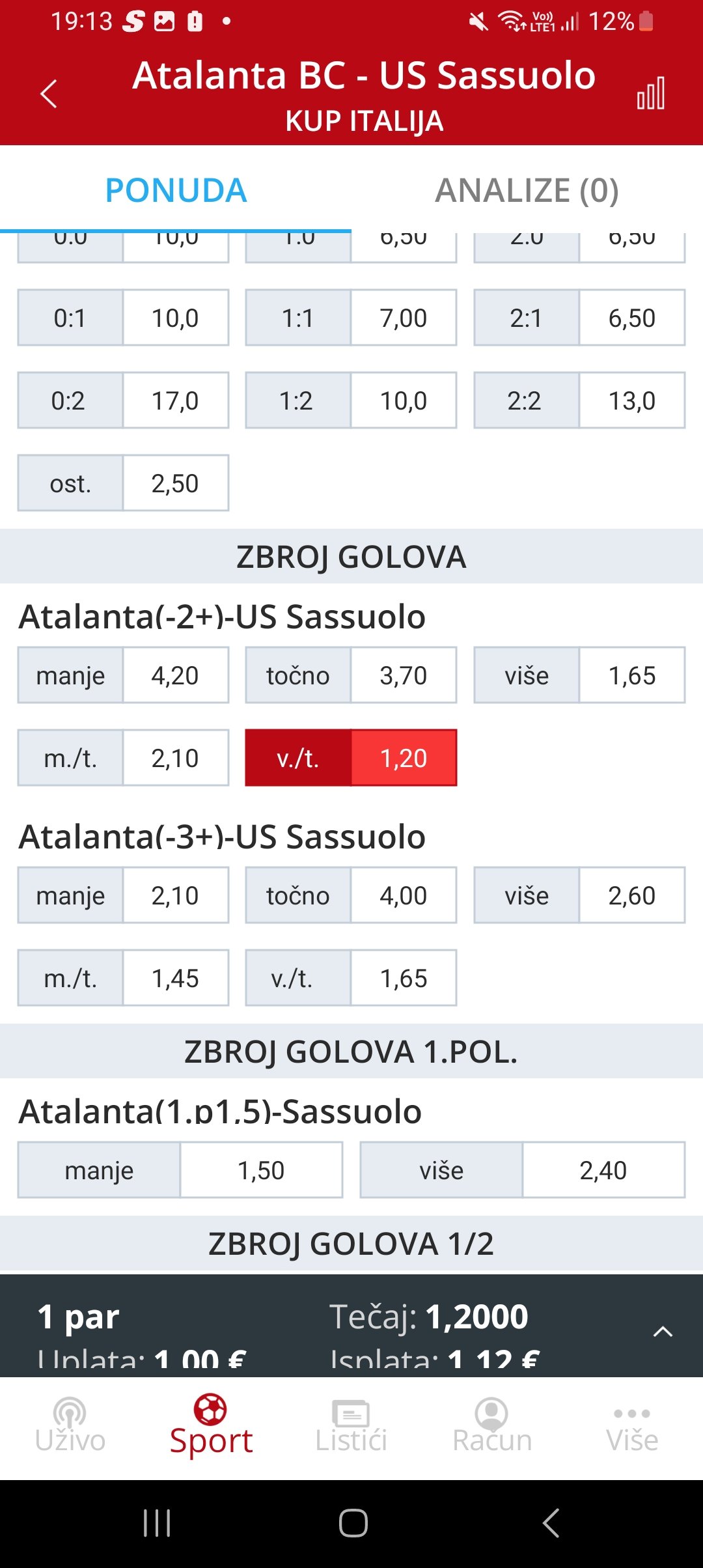Switch to the ANALIZE (0) tab
Viewport: 703px width, 1568px height.
pos(527,190)
